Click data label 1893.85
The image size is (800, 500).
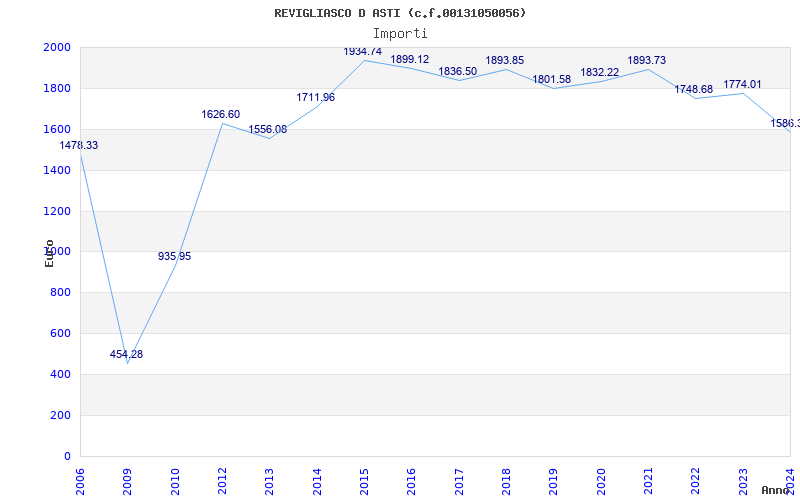pyautogui.click(x=505, y=60)
